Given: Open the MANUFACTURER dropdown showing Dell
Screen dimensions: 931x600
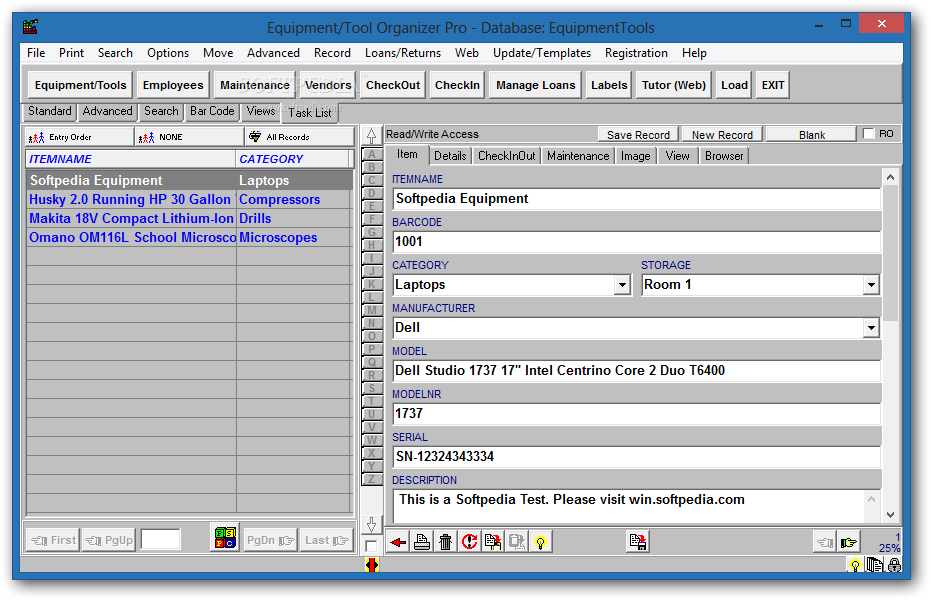Looking at the screenshot, I should [870, 328].
